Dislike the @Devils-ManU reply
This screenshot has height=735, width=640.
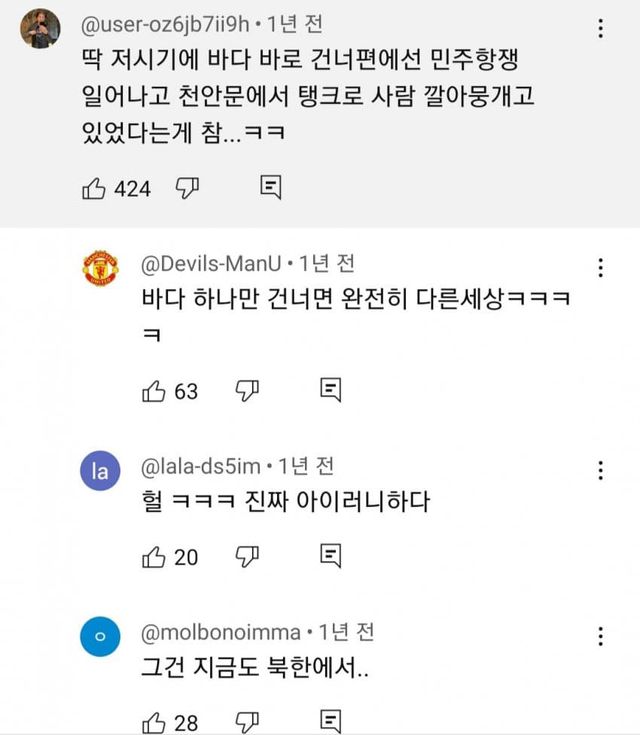point(247,391)
